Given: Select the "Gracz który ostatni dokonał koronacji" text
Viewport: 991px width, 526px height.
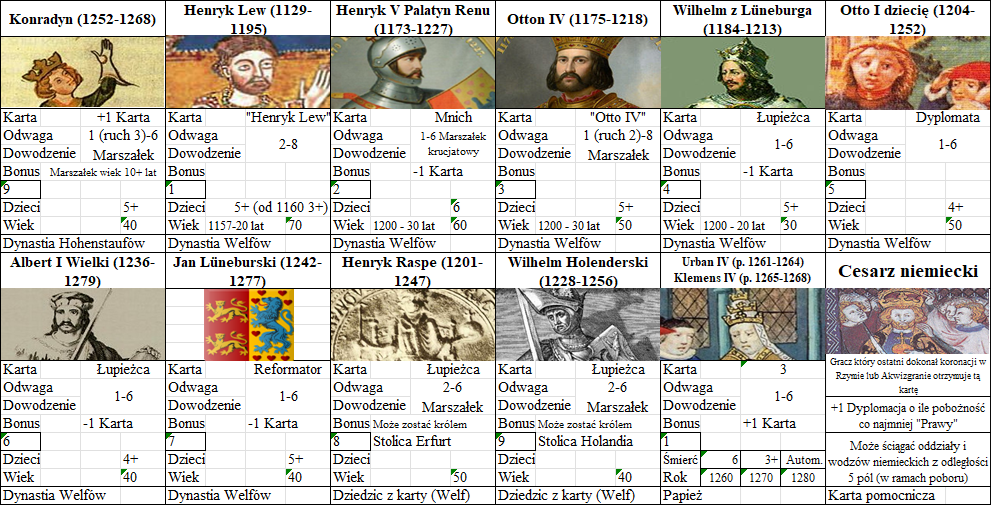Looking at the screenshot, I should (x=908, y=376).
